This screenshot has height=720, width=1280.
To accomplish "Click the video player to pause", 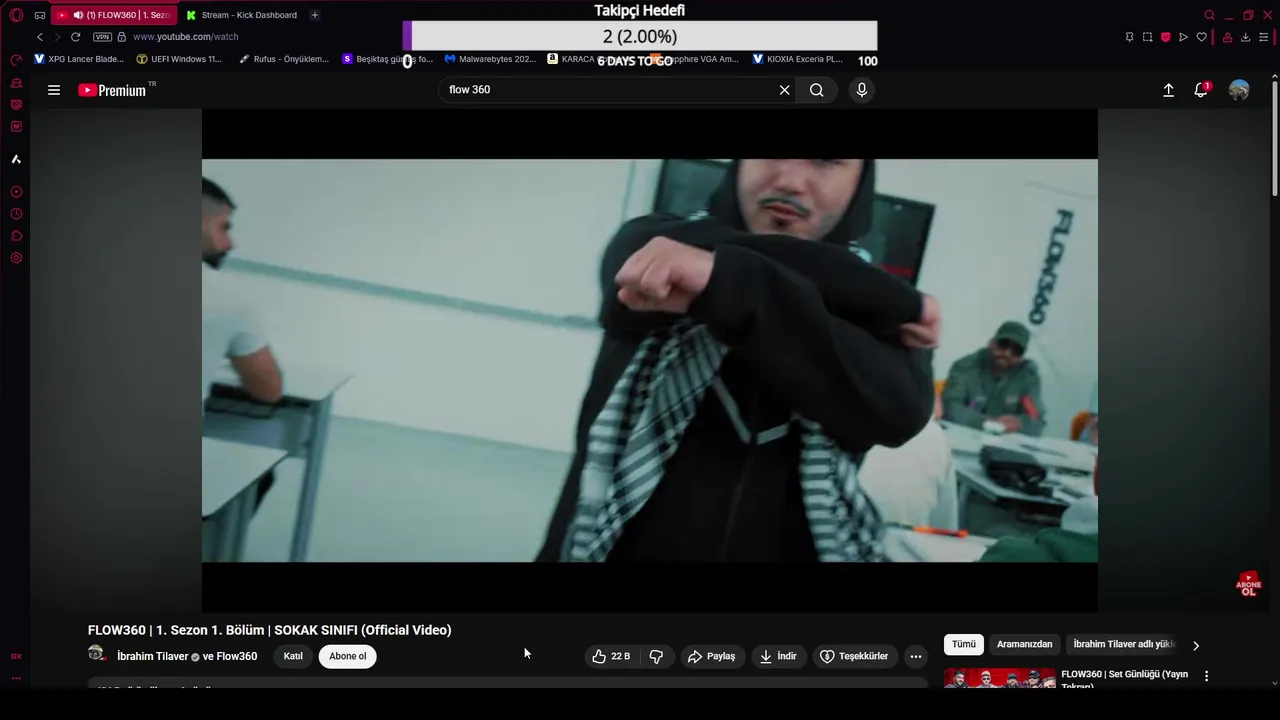I will tap(649, 360).
